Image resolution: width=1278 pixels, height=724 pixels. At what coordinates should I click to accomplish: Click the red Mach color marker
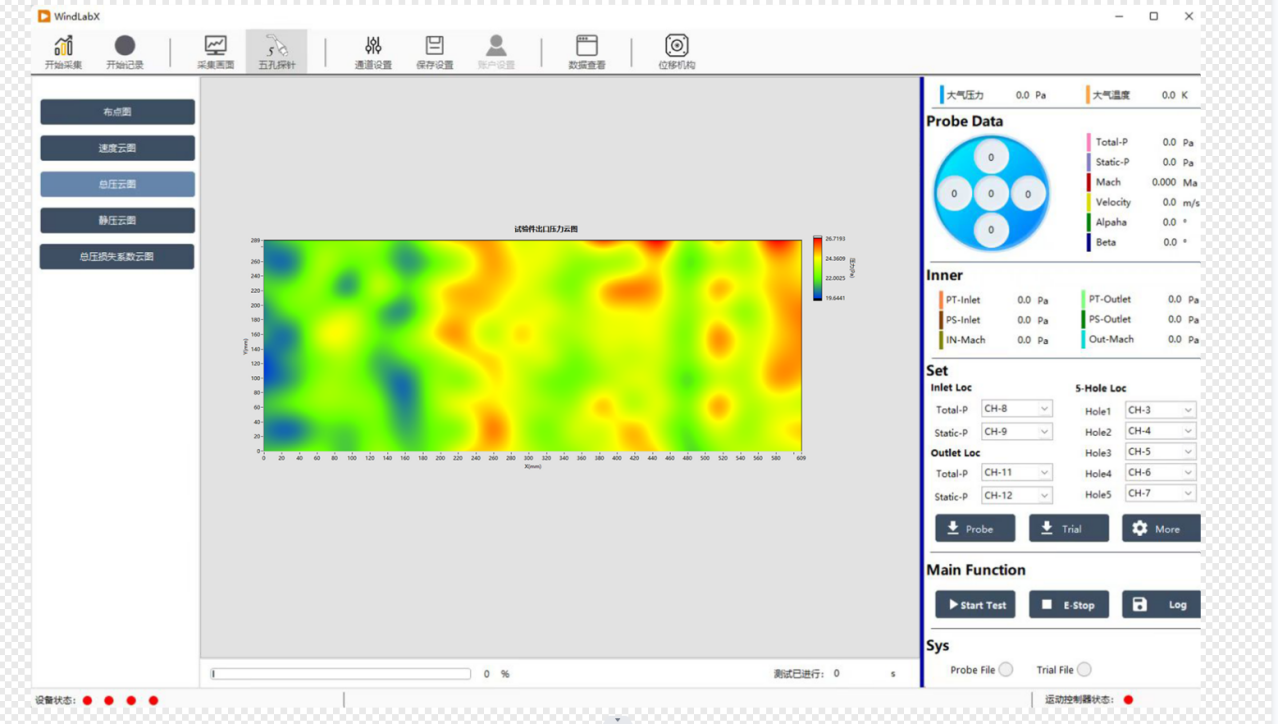click(1089, 182)
